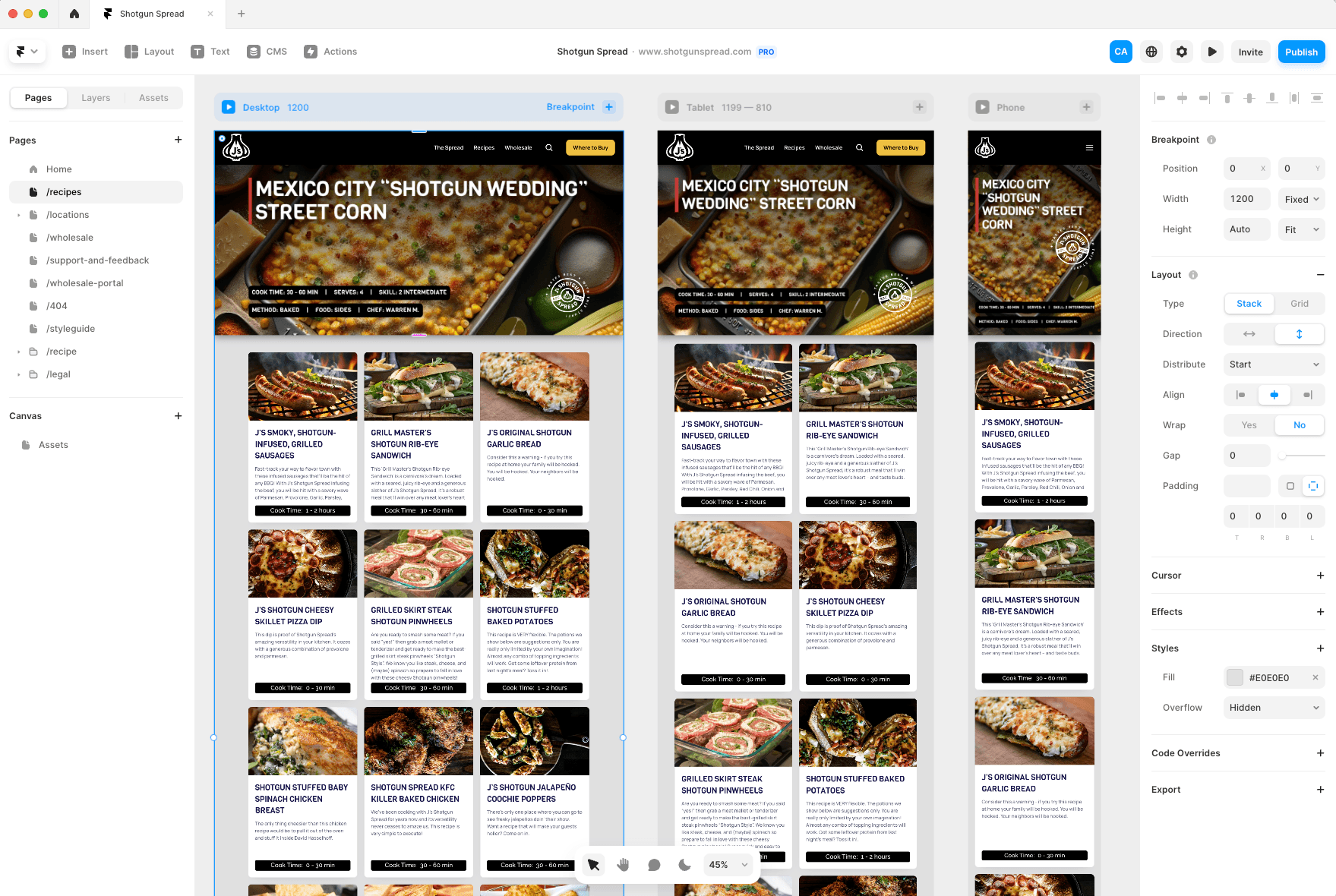Set Align to center
Image resolution: width=1336 pixels, height=896 pixels.
point(1274,395)
